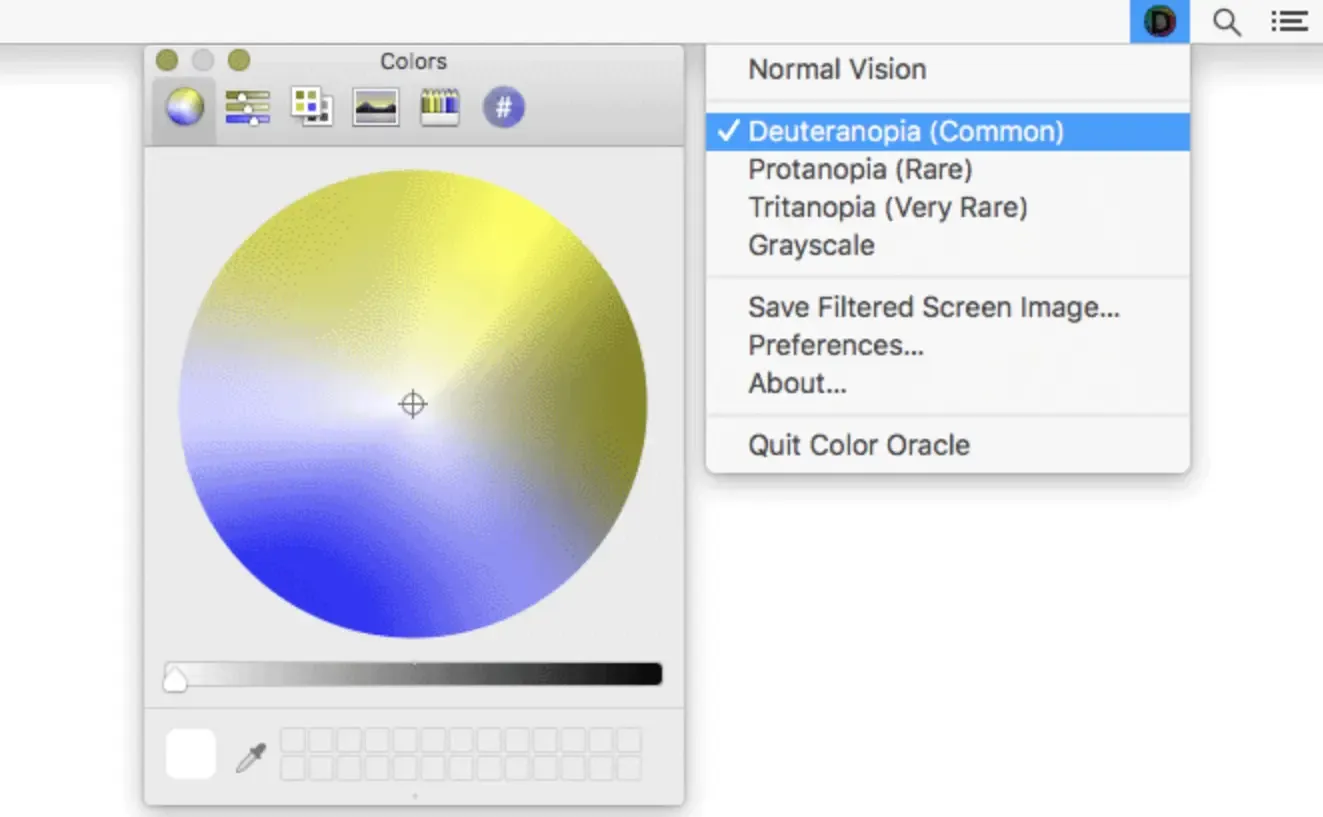Open the color palettes tab

click(x=311, y=106)
